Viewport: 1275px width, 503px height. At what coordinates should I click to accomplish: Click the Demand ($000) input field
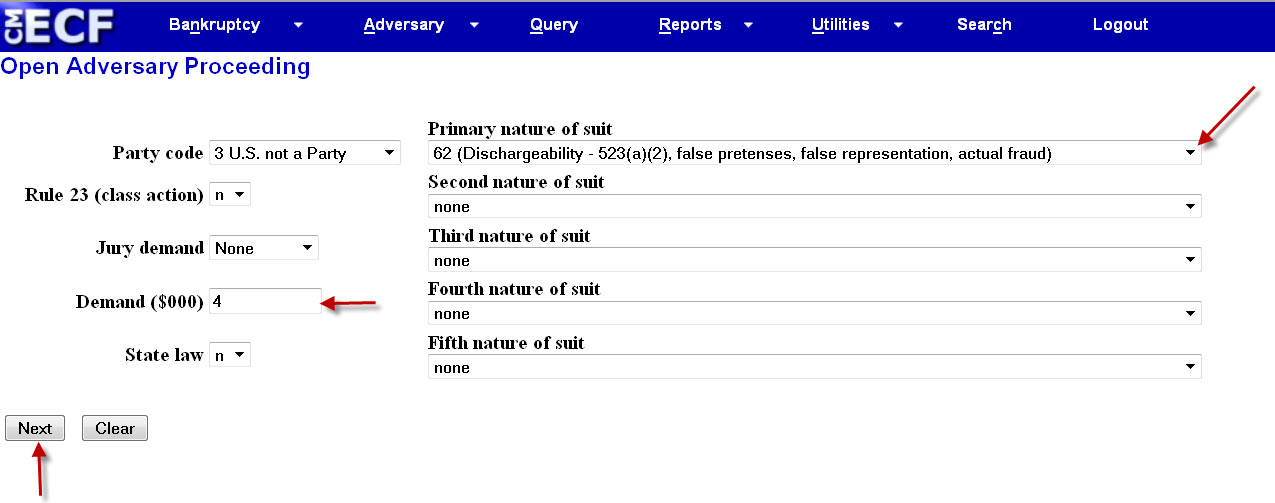(265, 301)
